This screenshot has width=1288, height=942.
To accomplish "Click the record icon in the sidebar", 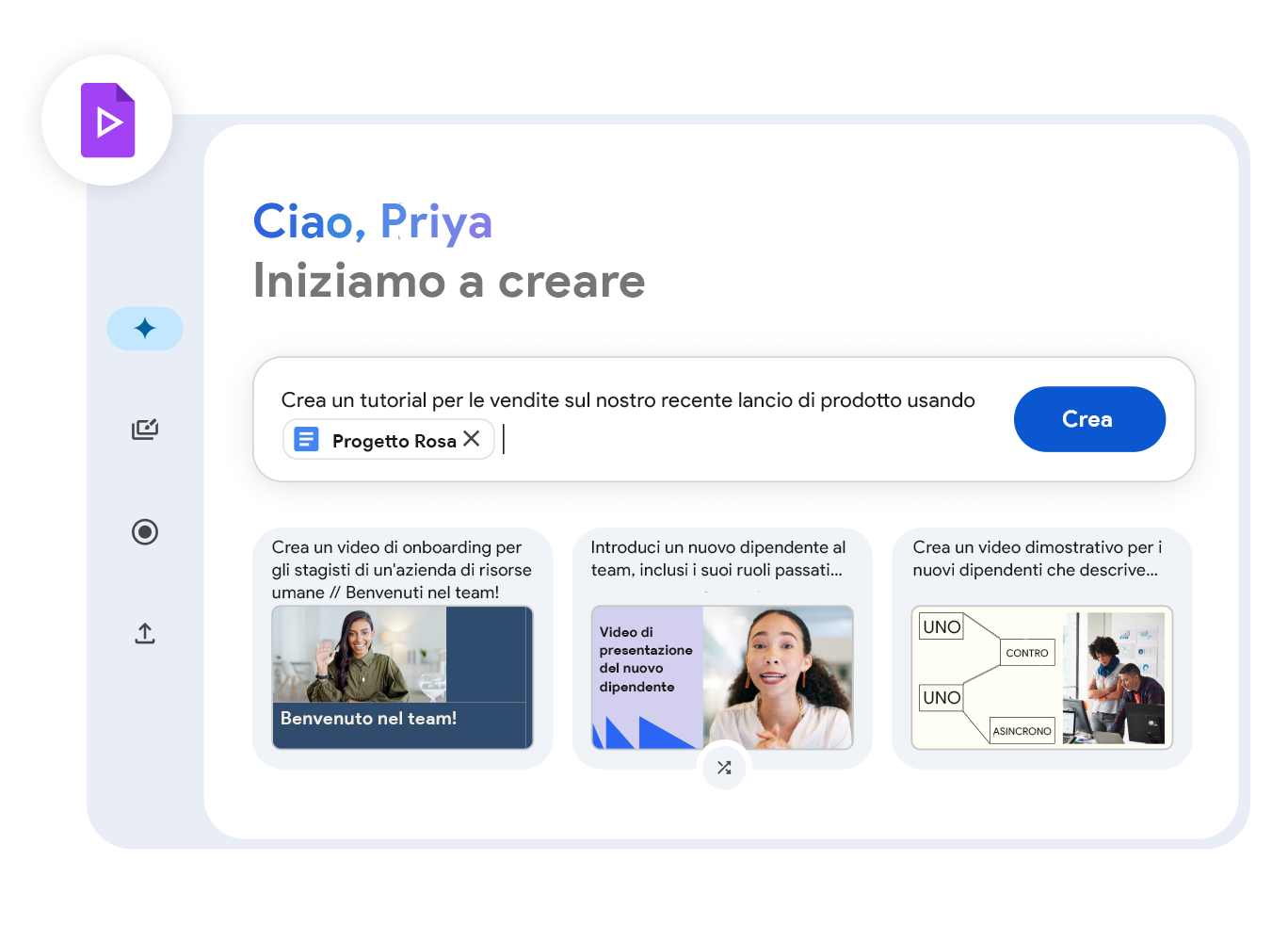I will point(145,532).
